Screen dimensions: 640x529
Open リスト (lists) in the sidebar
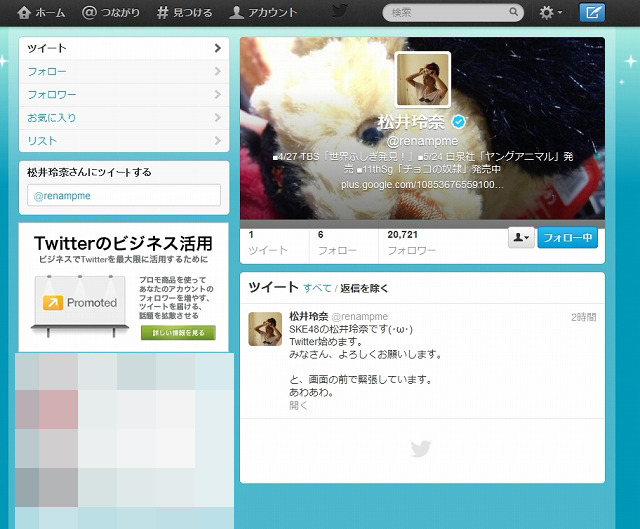(x=124, y=141)
